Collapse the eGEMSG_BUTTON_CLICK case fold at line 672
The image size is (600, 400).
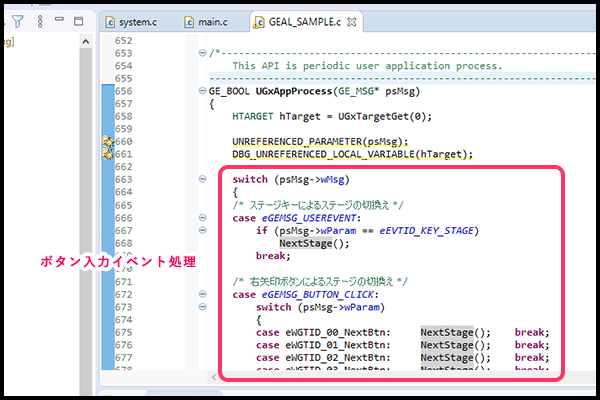coord(203,294)
